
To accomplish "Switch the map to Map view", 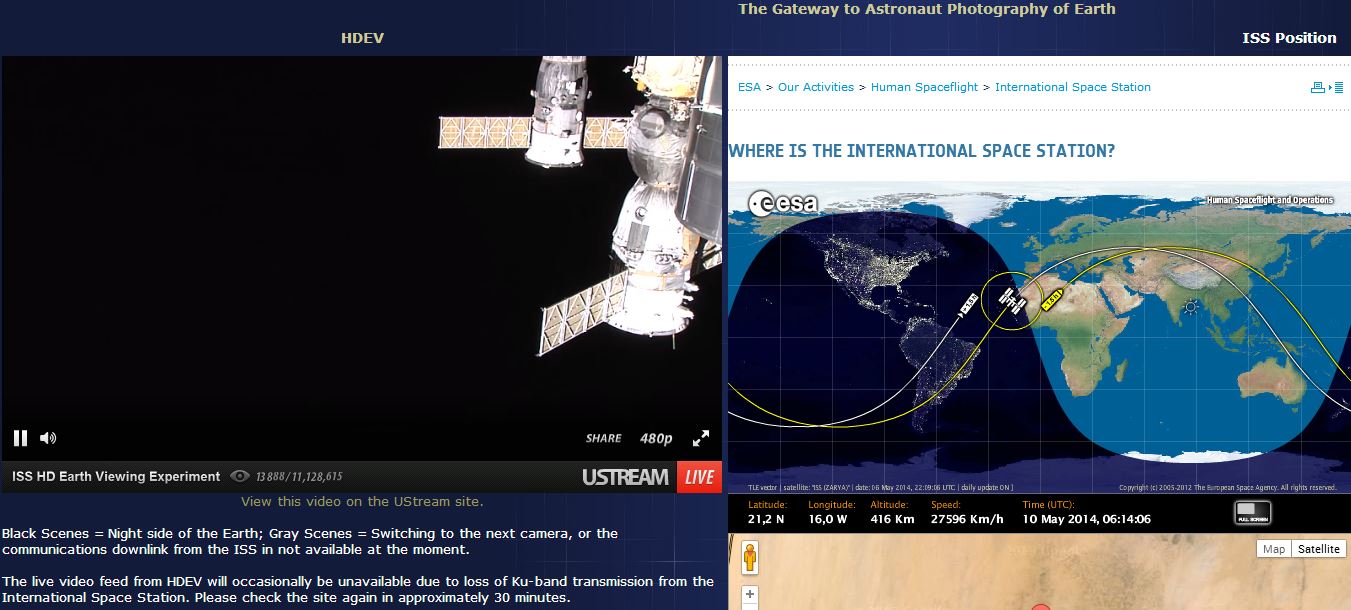I will pyautogui.click(x=1273, y=549).
